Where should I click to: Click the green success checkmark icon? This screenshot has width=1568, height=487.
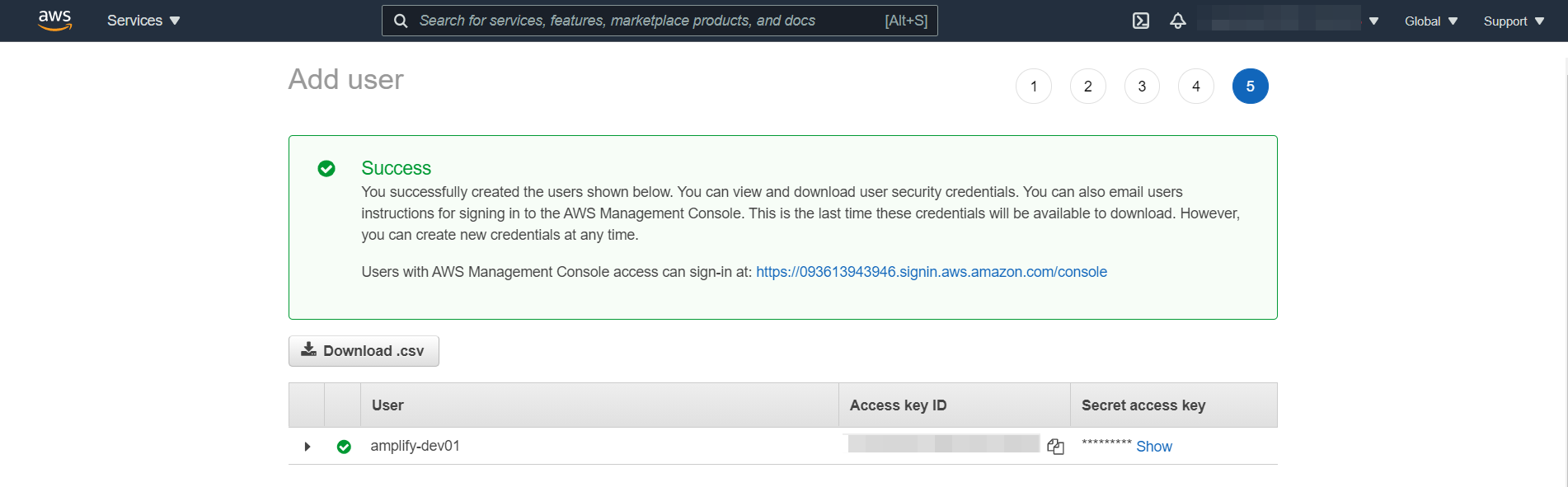pyautogui.click(x=327, y=168)
